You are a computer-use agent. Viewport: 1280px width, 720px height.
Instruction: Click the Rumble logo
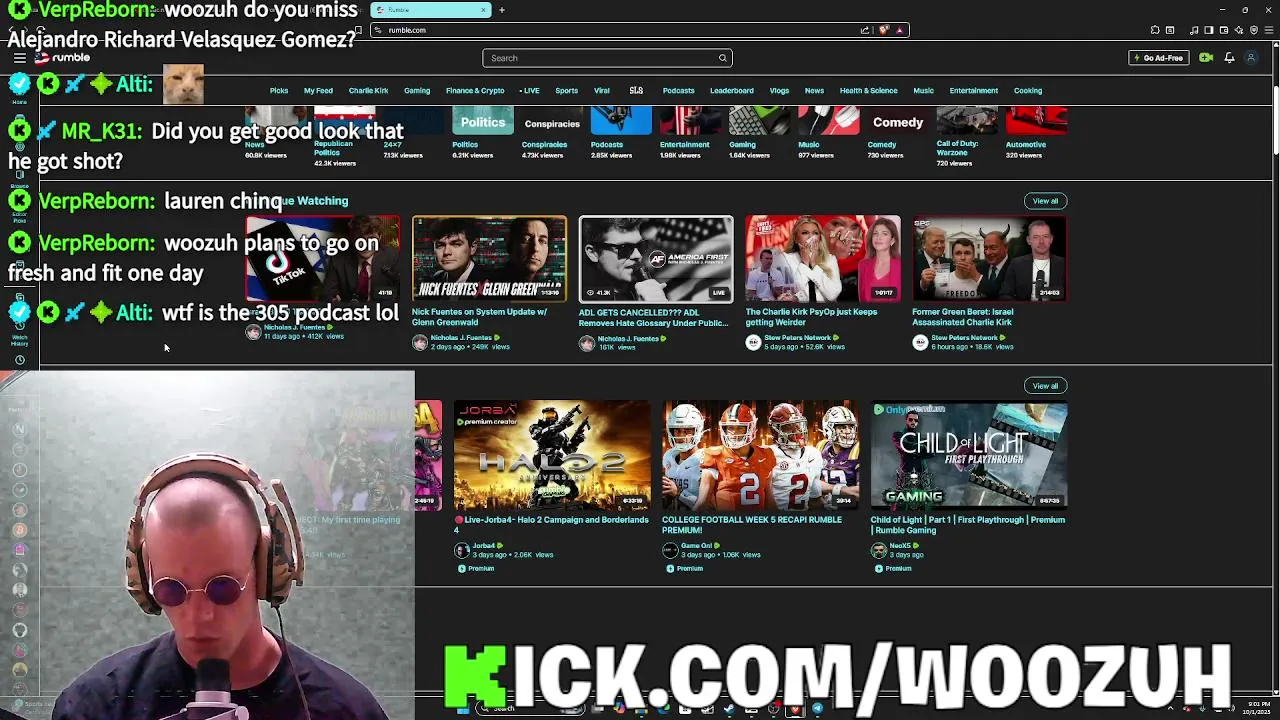[62, 58]
